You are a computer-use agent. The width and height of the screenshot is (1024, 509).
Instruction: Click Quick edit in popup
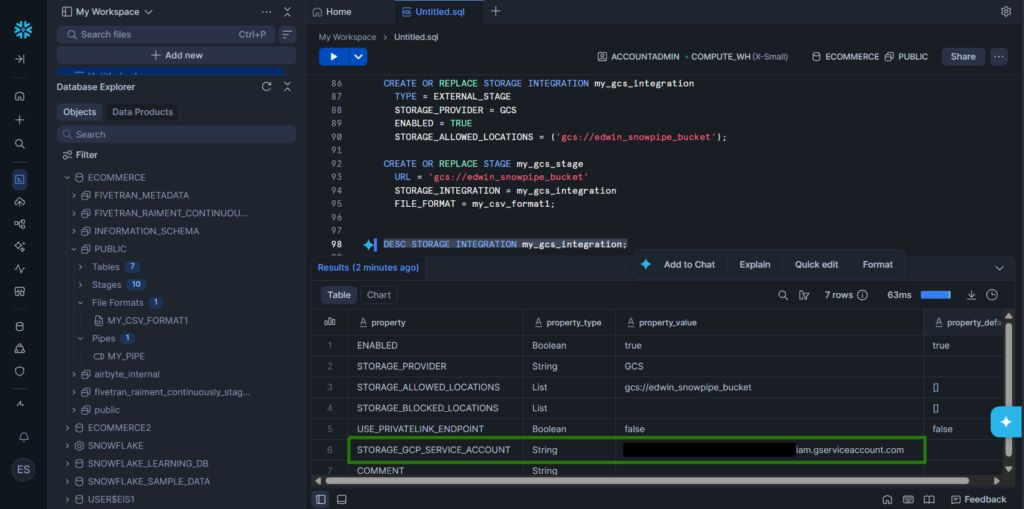[816, 265]
